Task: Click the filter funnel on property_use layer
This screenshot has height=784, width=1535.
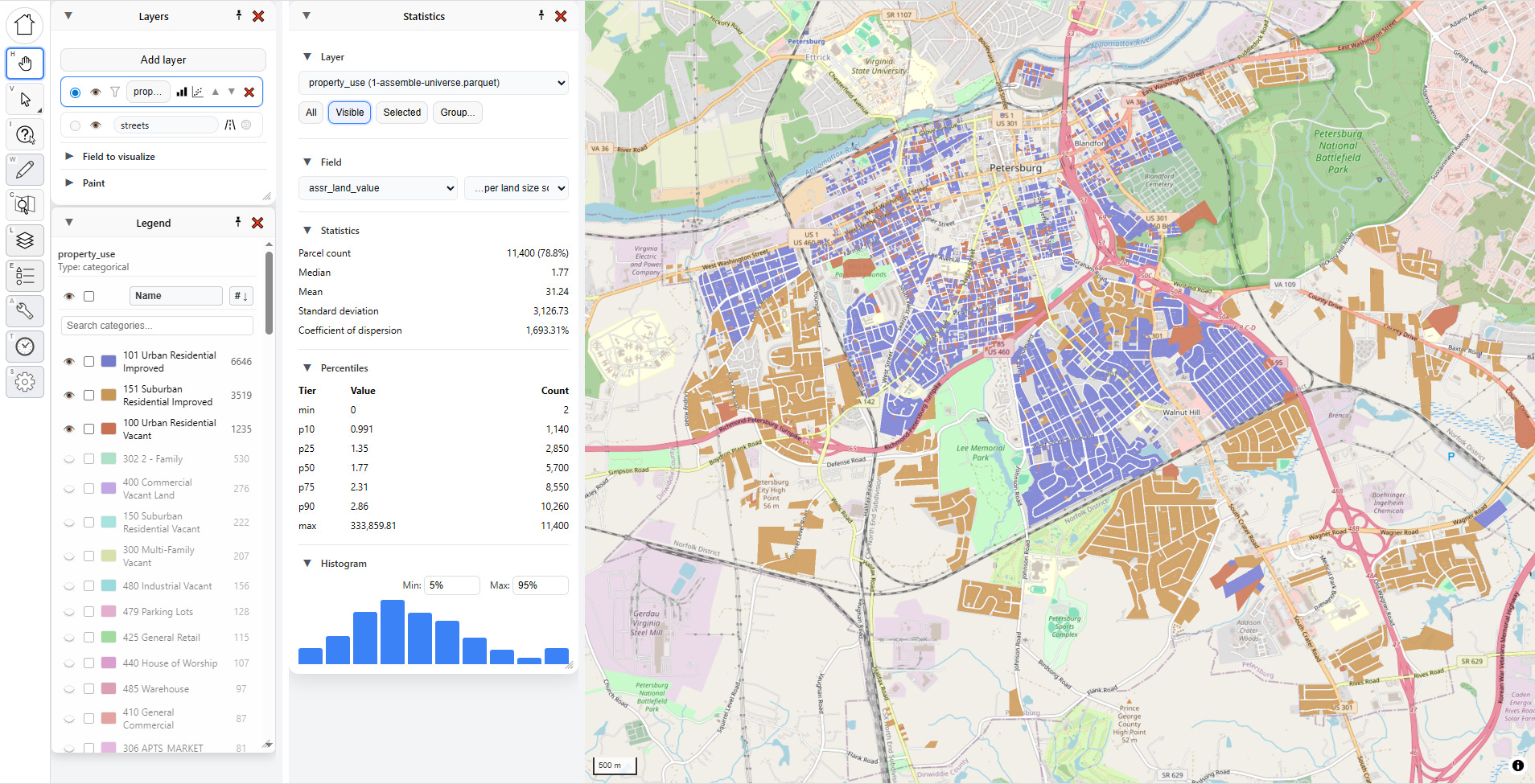Action: [x=115, y=92]
